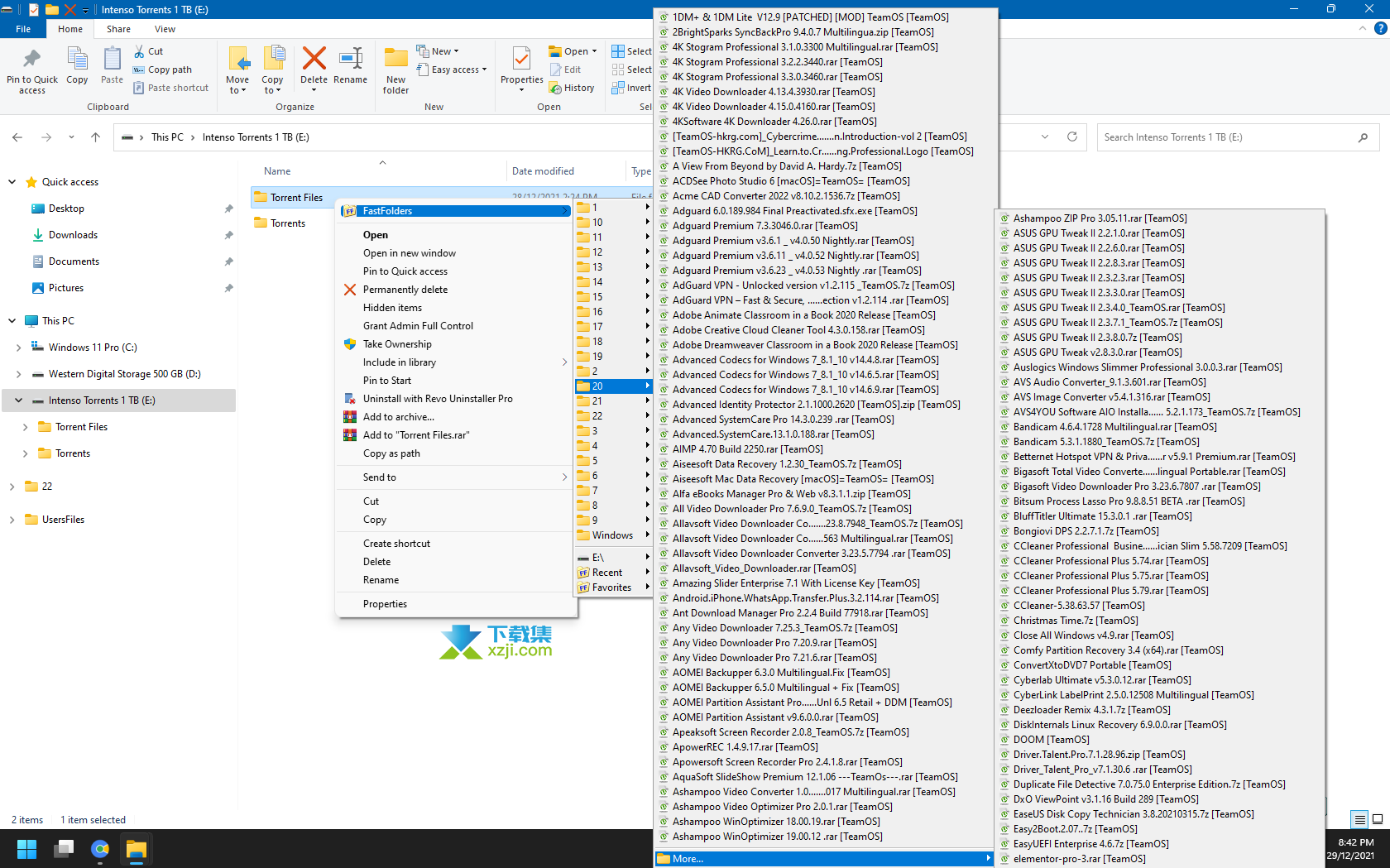Click the address bar path Intenso Torrents 1 TB

[x=255, y=137]
